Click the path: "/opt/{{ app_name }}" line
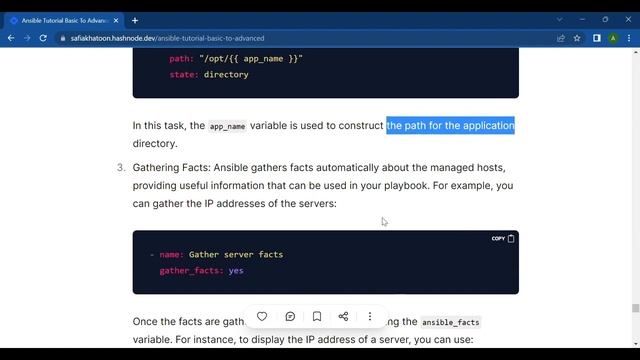 (x=236, y=59)
